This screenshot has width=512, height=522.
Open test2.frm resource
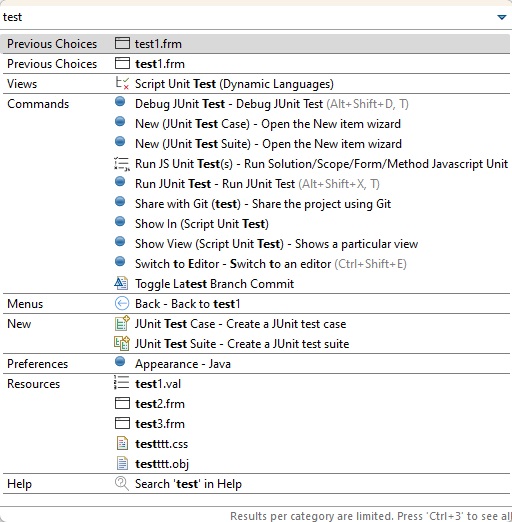click(160, 404)
